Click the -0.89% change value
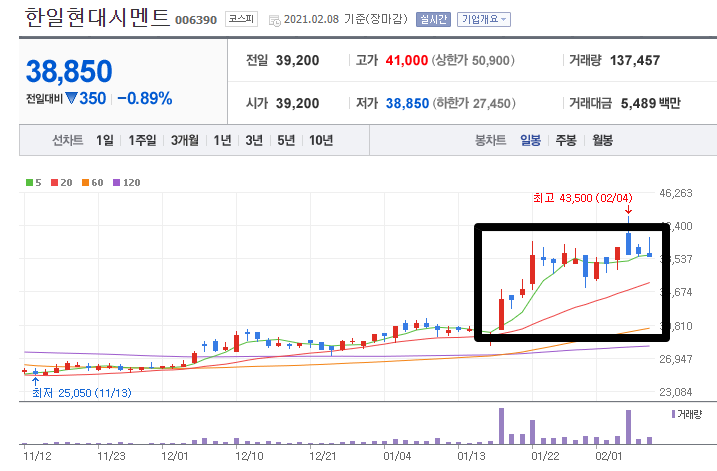 point(144,98)
